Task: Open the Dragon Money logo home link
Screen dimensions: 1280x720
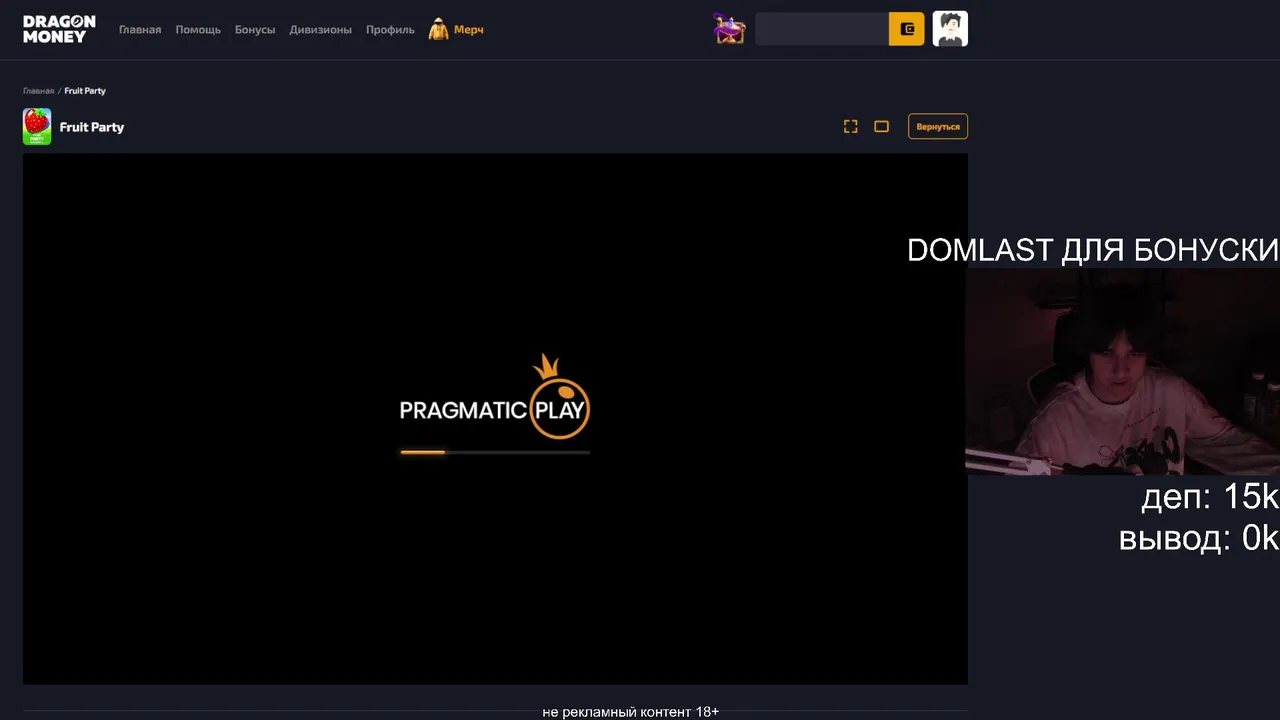Action: tap(59, 29)
